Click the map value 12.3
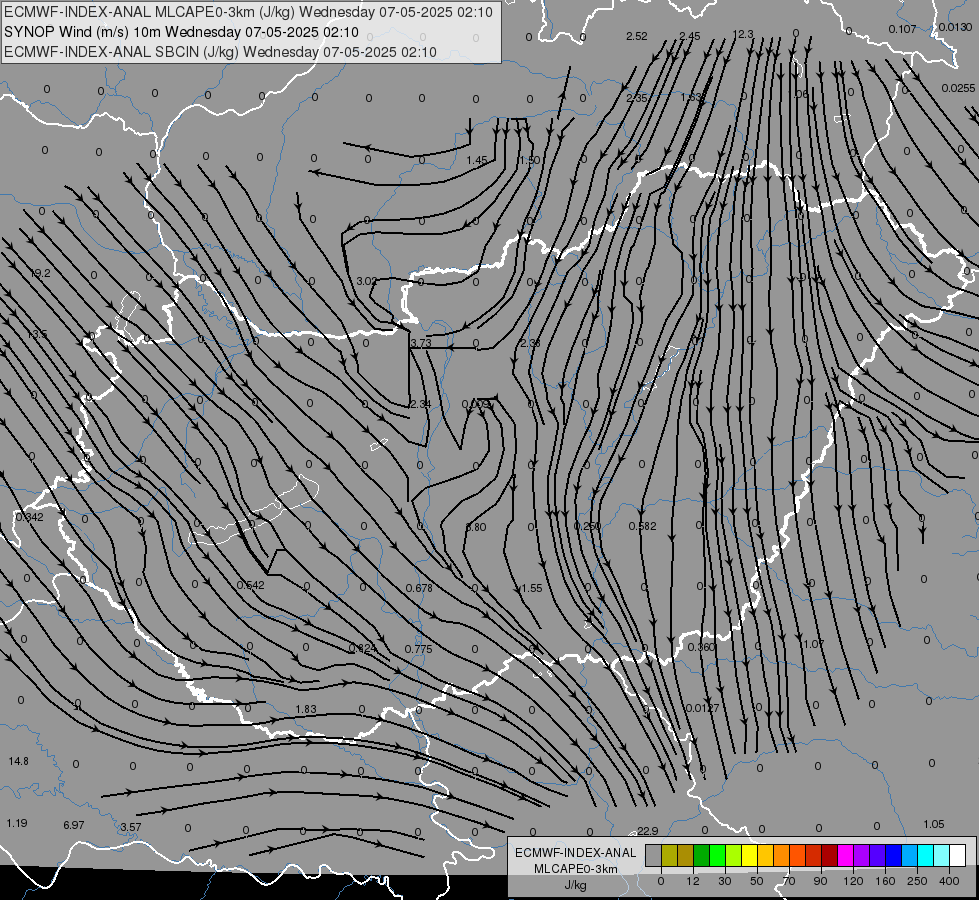Image resolution: width=979 pixels, height=900 pixels. click(743, 34)
